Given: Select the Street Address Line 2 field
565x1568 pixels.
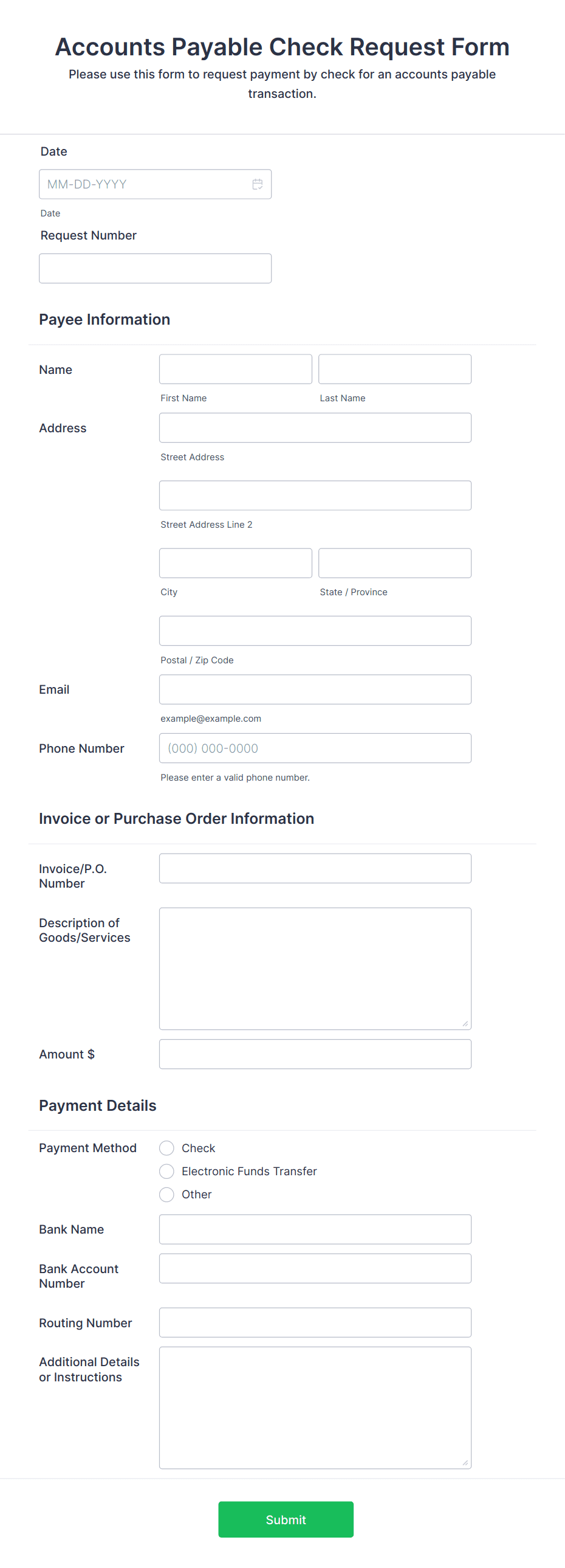Looking at the screenshot, I should click(315, 496).
